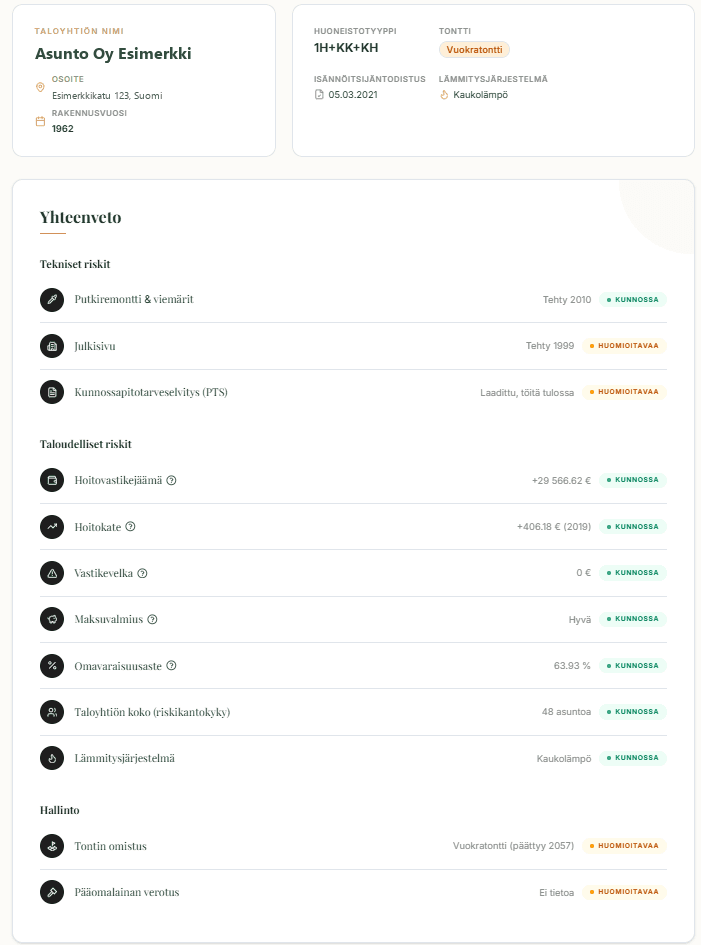Image resolution: width=701 pixels, height=945 pixels.
Task: Click the Tontin omistus icon
Action: [x=51, y=846]
